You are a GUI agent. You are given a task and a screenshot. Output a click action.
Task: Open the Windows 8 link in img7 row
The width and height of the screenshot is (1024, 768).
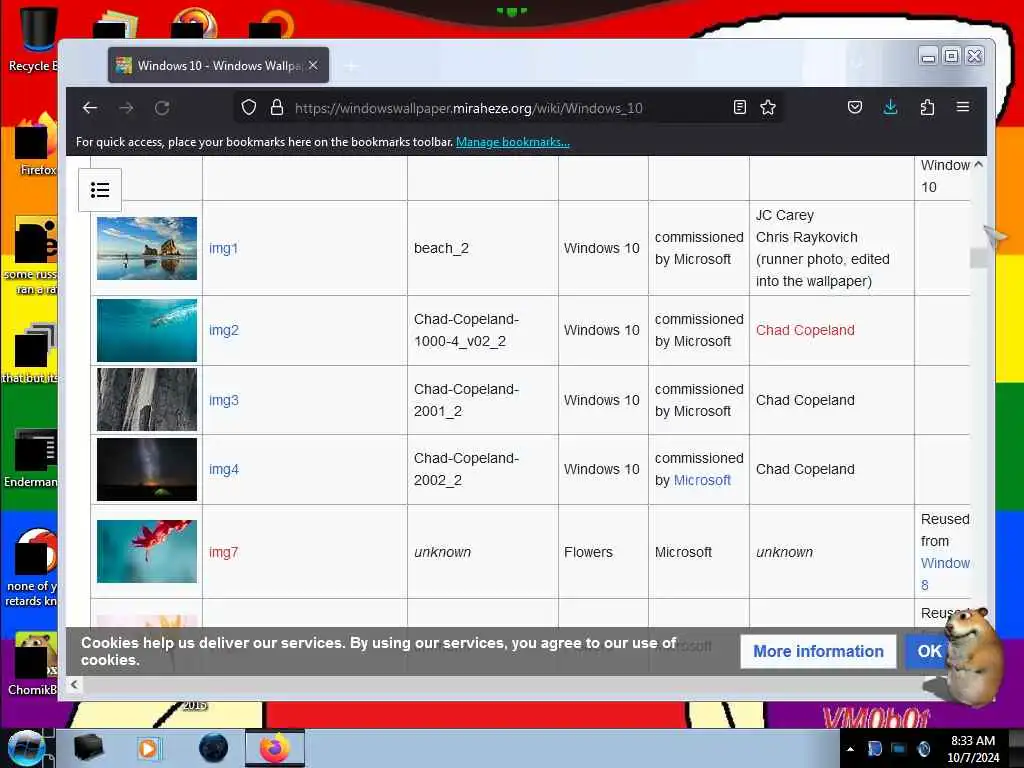click(944, 574)
